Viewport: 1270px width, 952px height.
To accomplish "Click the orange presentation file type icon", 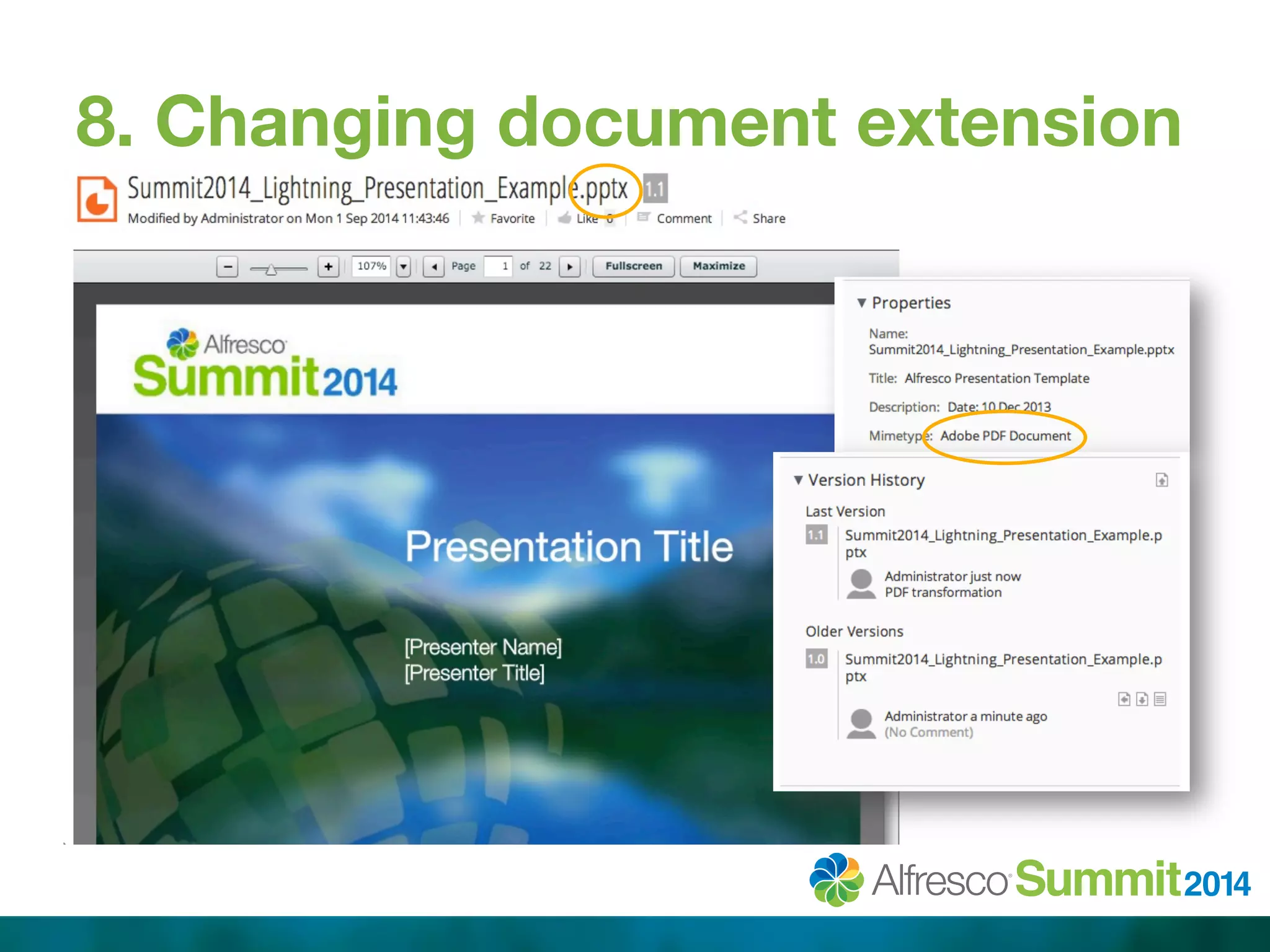I will coord(97,198).
